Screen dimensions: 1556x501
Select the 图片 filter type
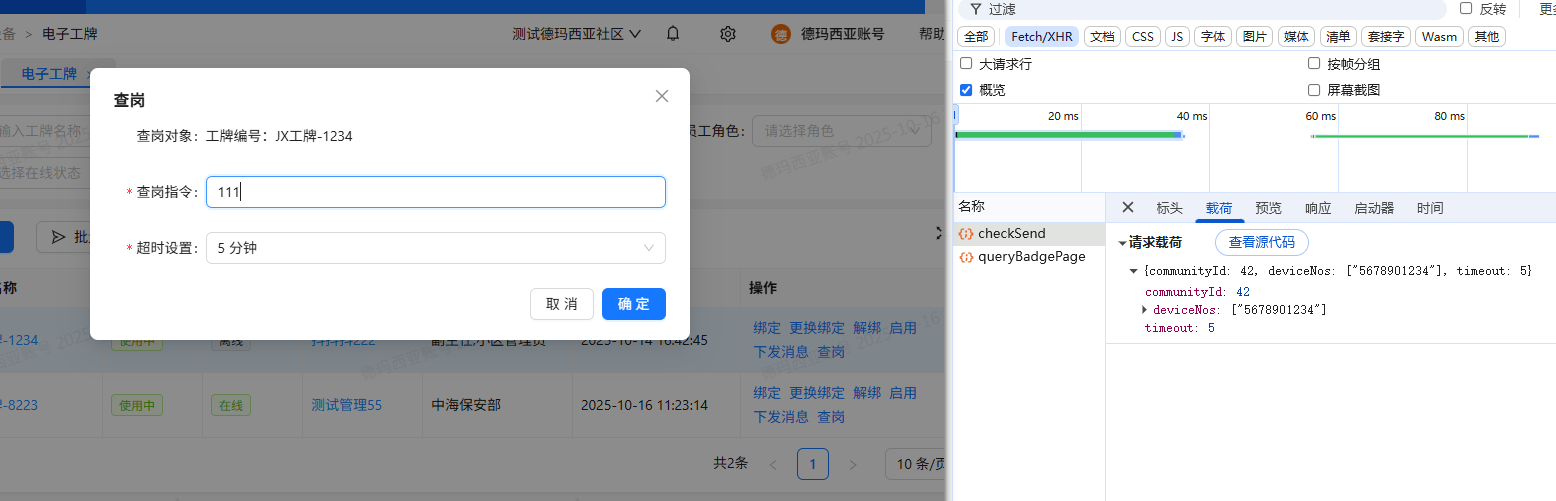1254,37
